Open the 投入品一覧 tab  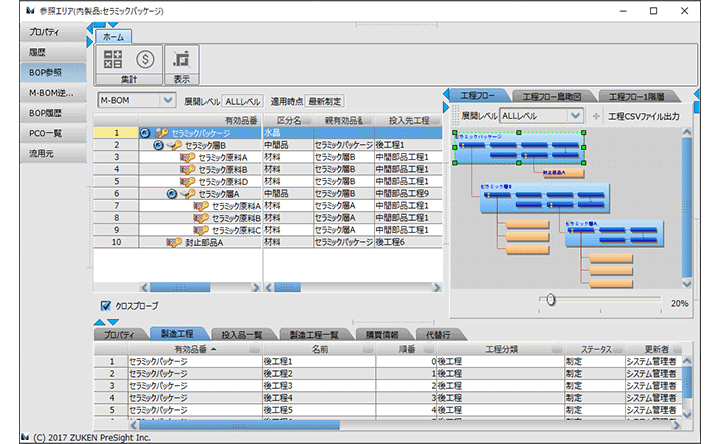(x=241, y=335)
